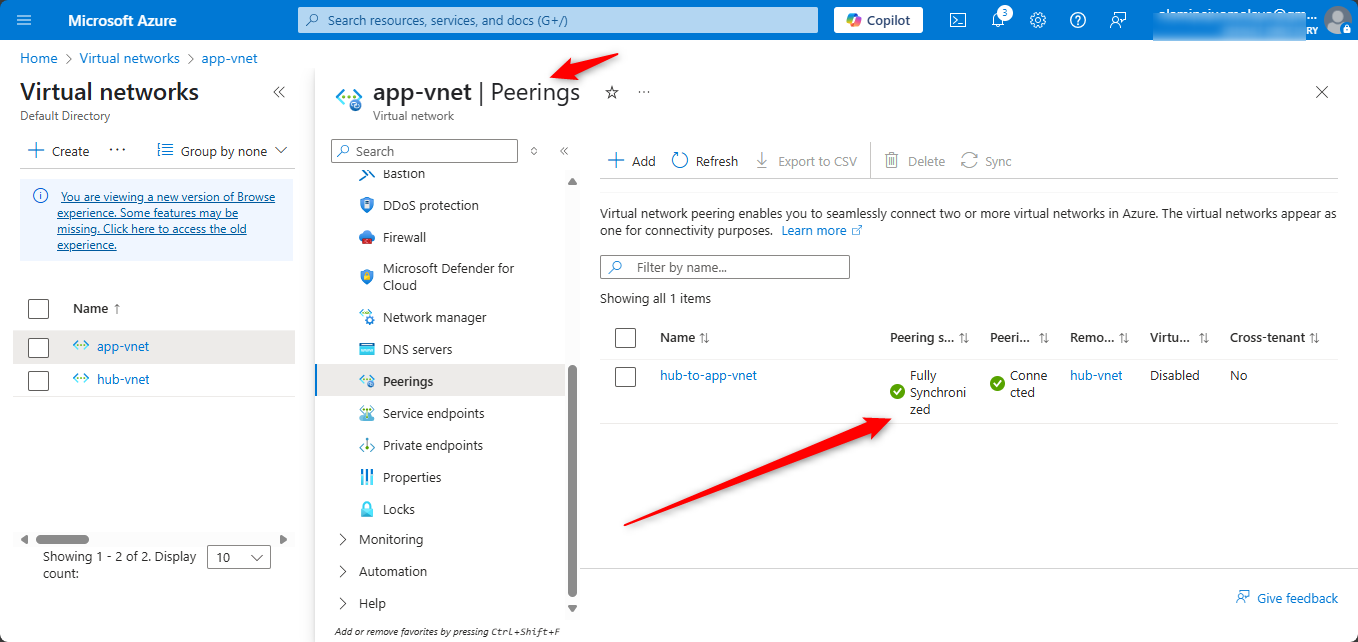Add a new peering
1358x642 pixels.
pyautogui.click(x=632, y=161)
